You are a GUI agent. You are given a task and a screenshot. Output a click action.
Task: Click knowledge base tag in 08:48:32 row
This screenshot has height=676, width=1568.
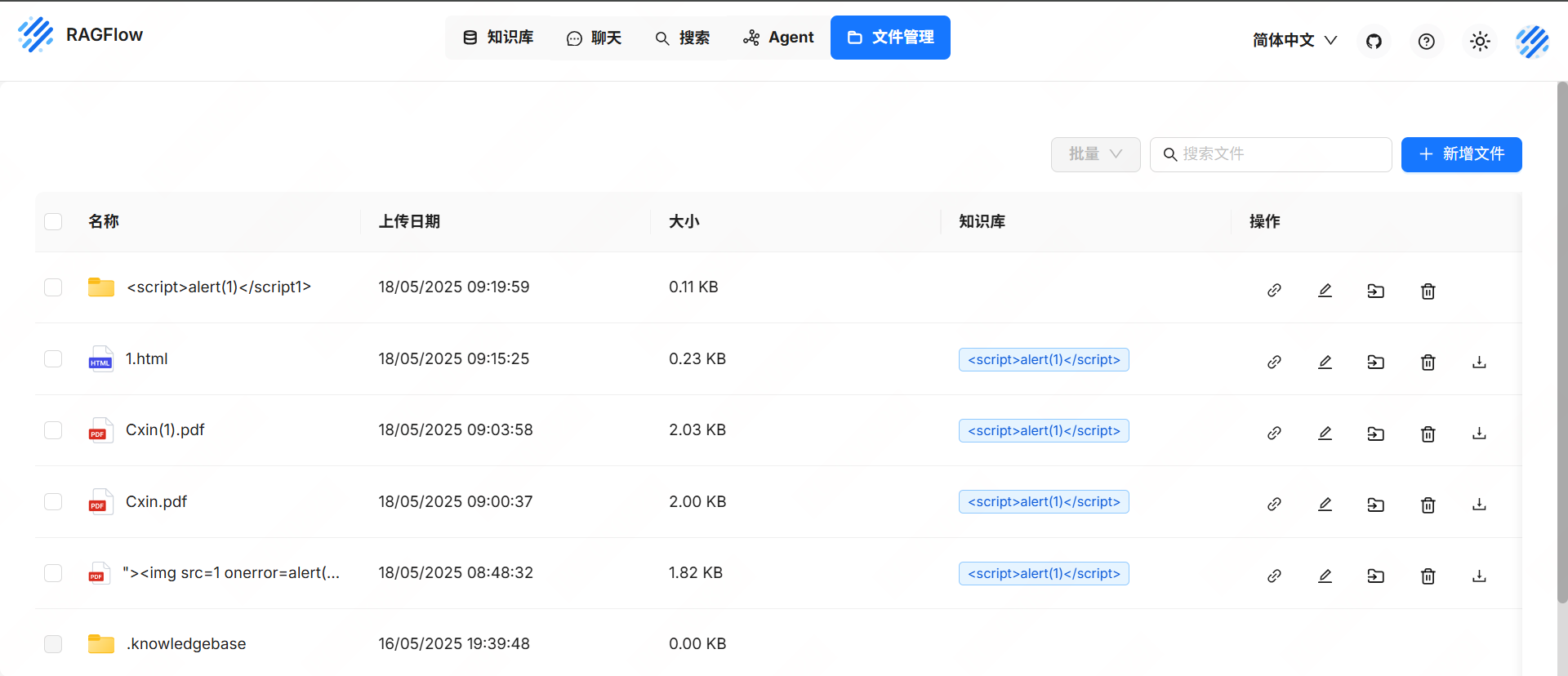click(x=1044, y=573)
